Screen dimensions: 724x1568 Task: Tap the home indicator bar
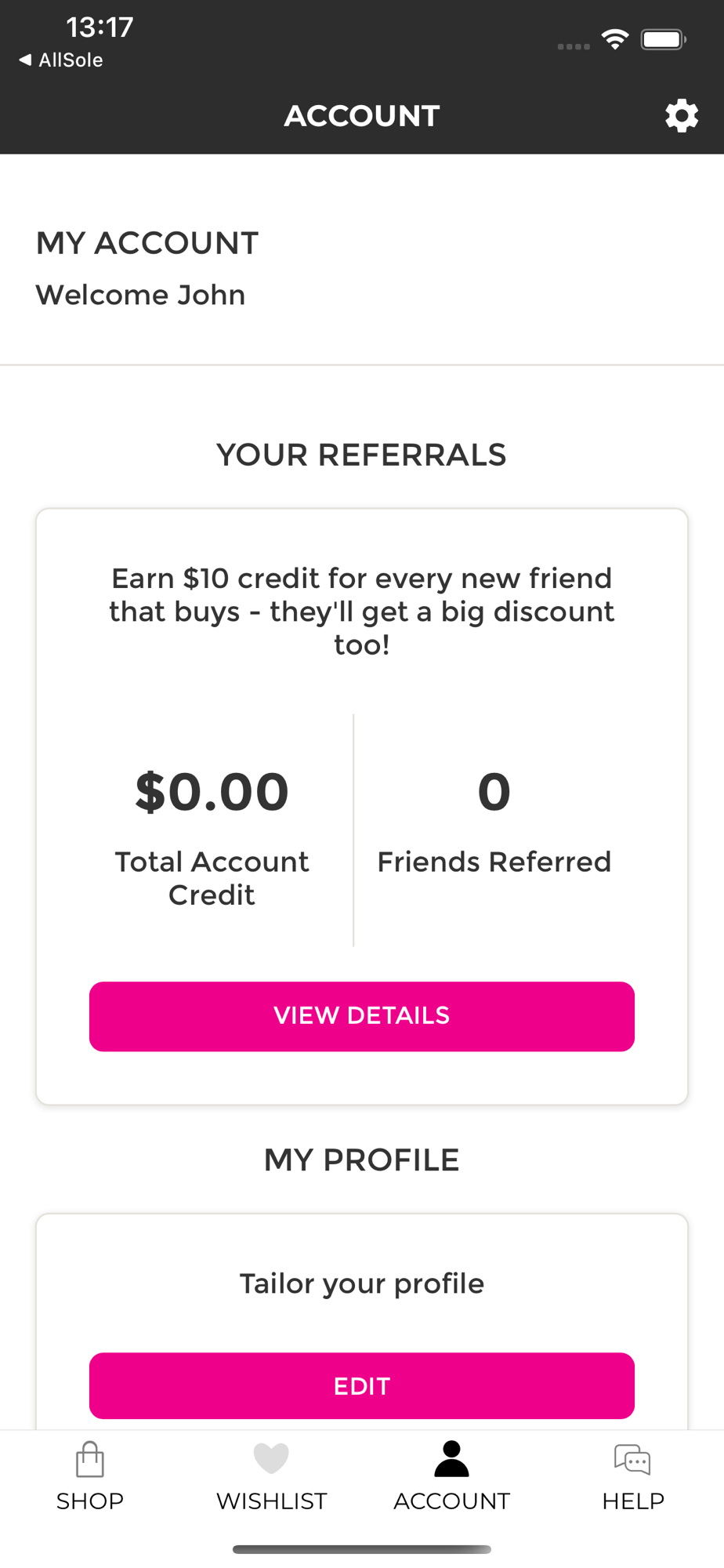click(361, 1549)
